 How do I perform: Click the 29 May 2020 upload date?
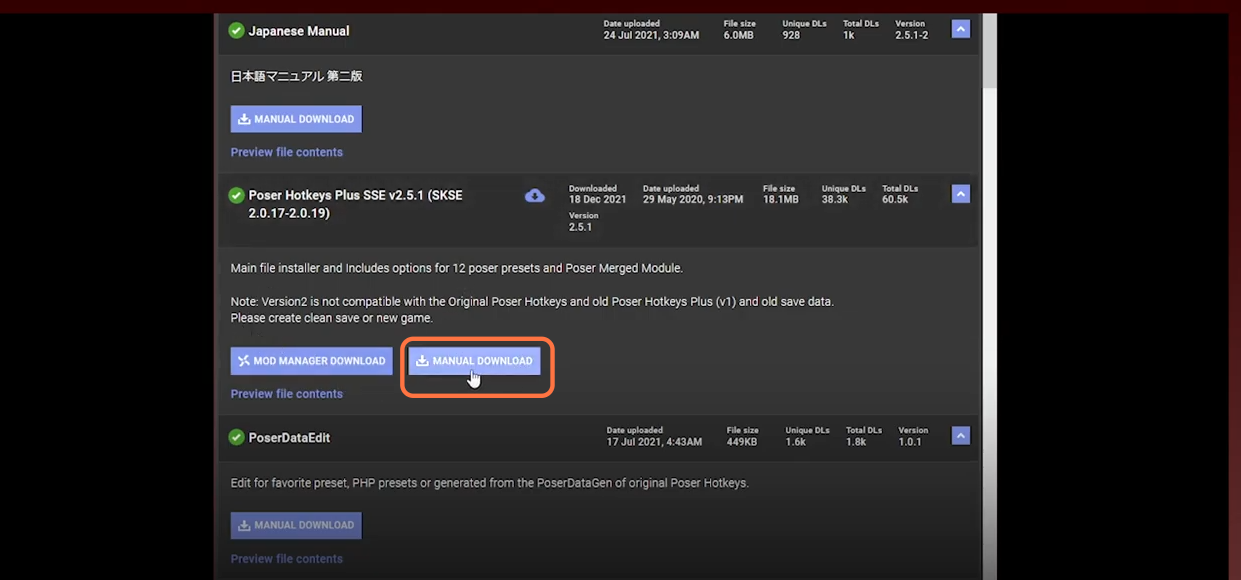693,200
